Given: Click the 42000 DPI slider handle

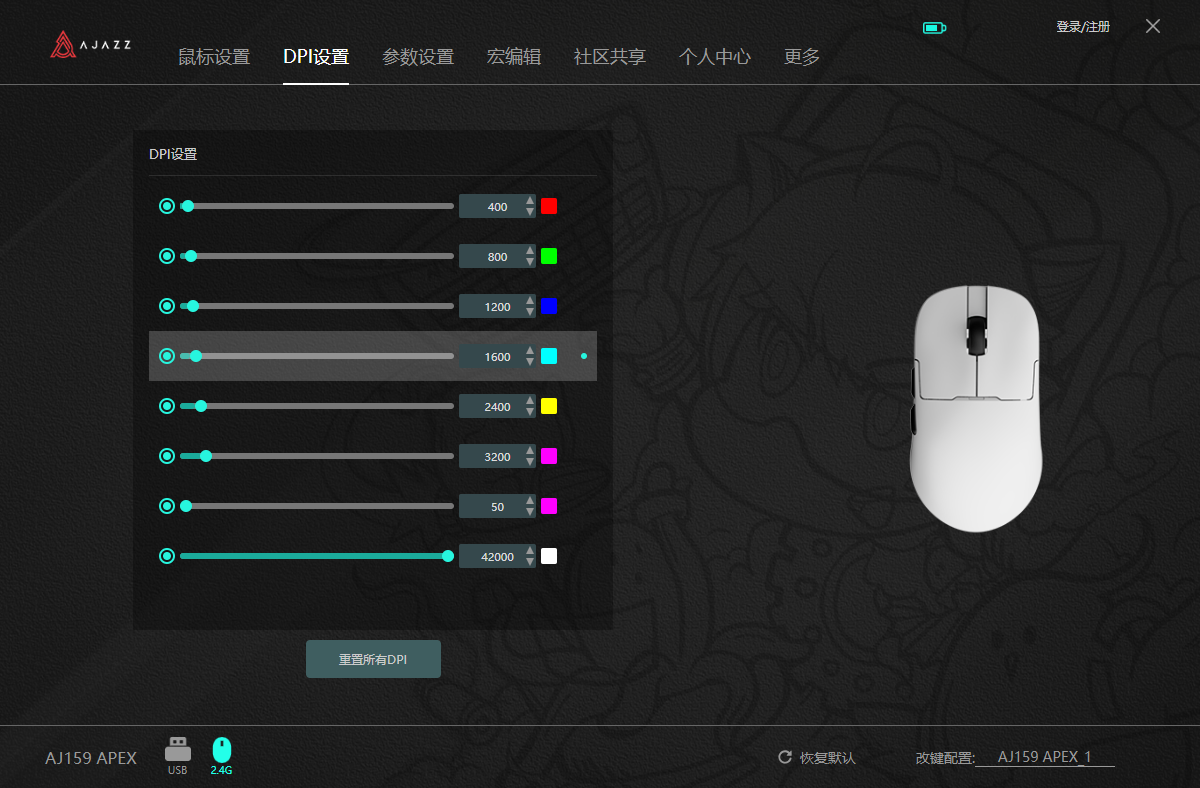Looking at the screenshot, I should (x=448, y=556).
